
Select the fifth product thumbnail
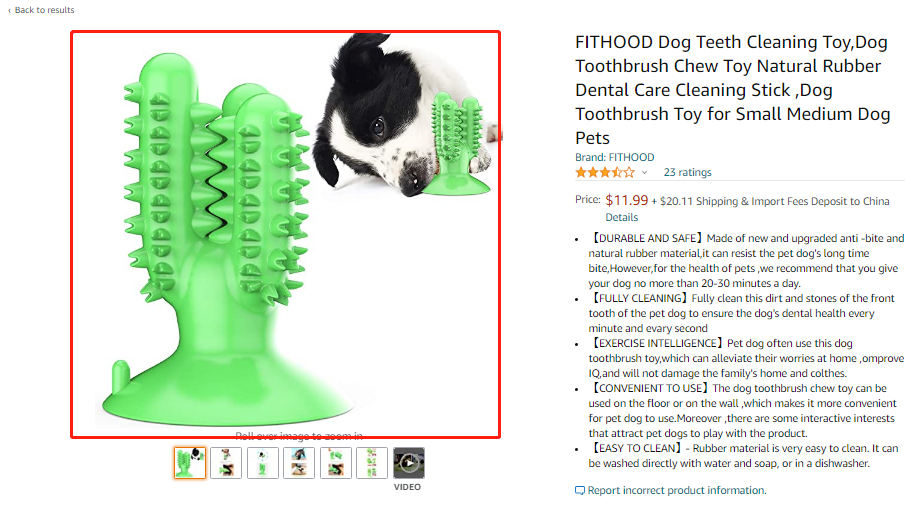(x=336, y=463)
